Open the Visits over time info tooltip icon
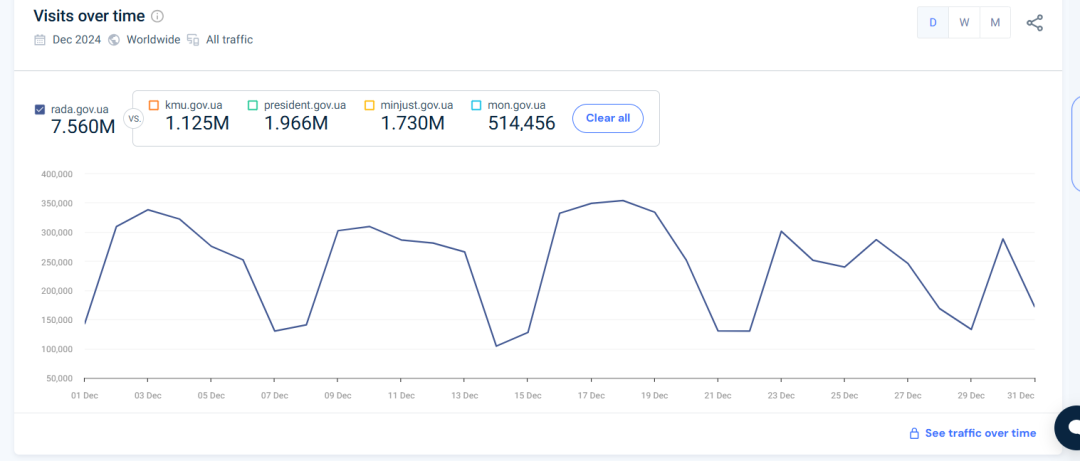Viewport: 1080px width, 461px height. pyautogui.click(x=157, y=17)
